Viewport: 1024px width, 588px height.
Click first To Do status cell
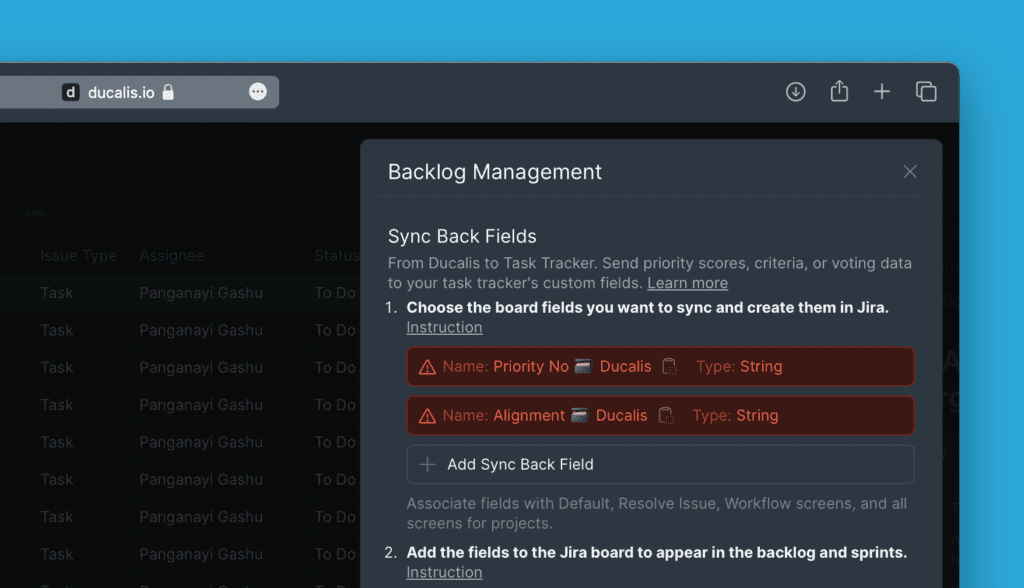pos(335,293)
